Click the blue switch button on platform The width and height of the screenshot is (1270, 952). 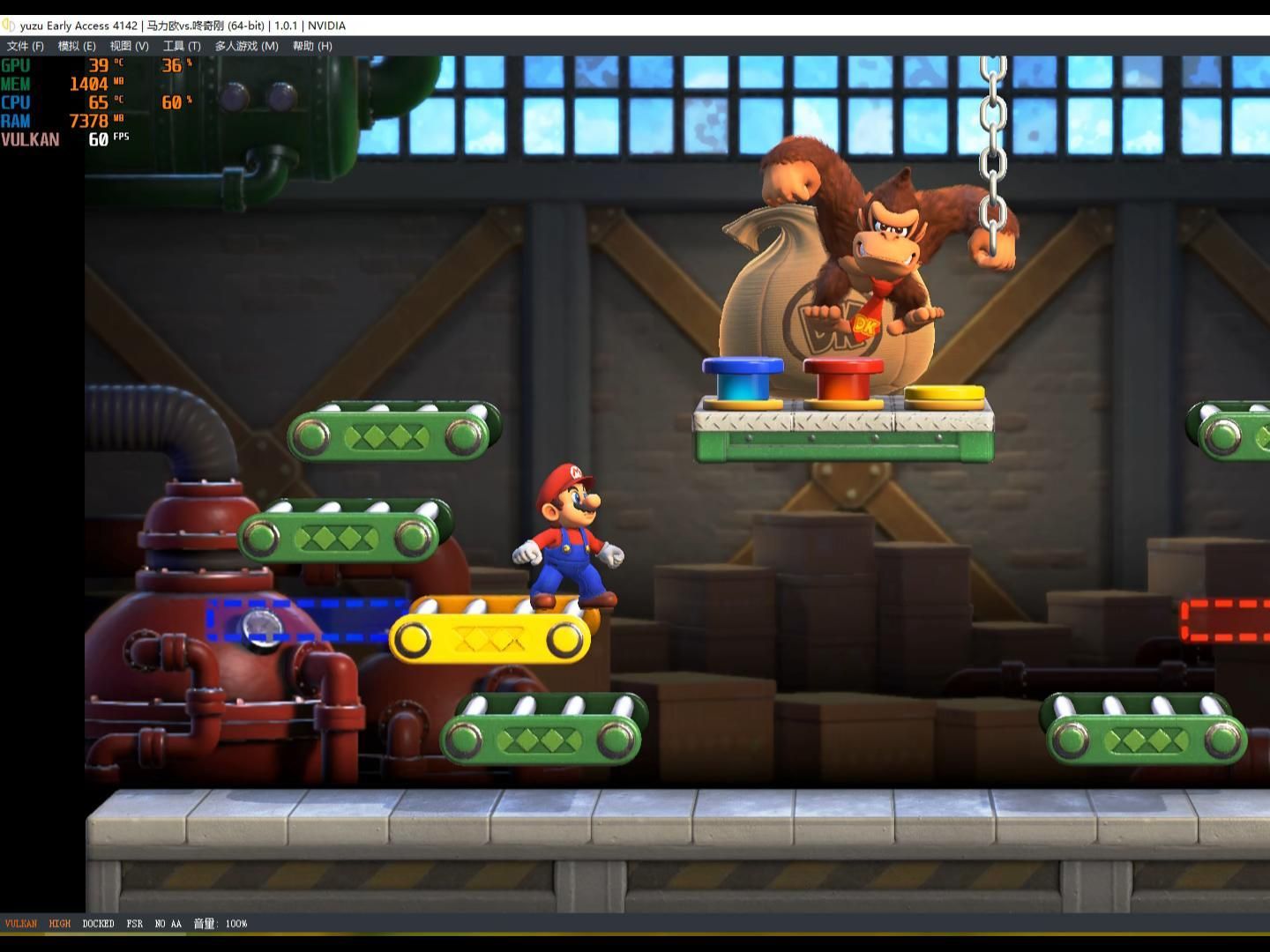pyautogui.click(x=743, y=381)
